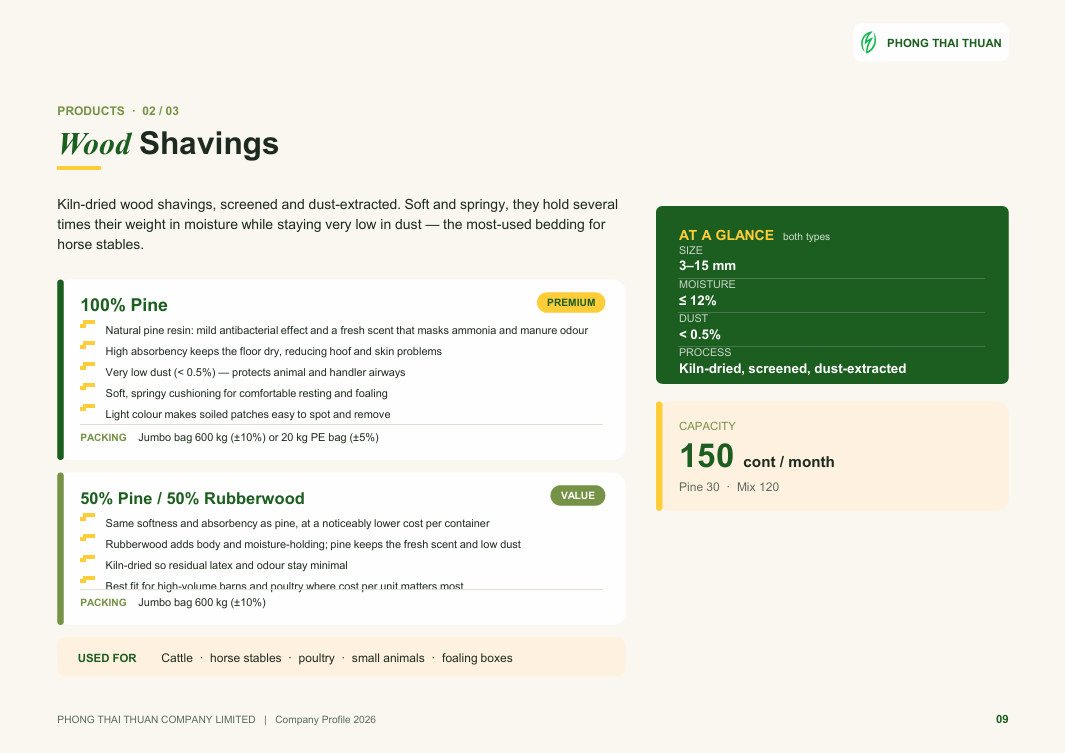Screen dimensions: 1065x753
Task: Click the yellow underline bar below title
Action: tap(79, 168)
